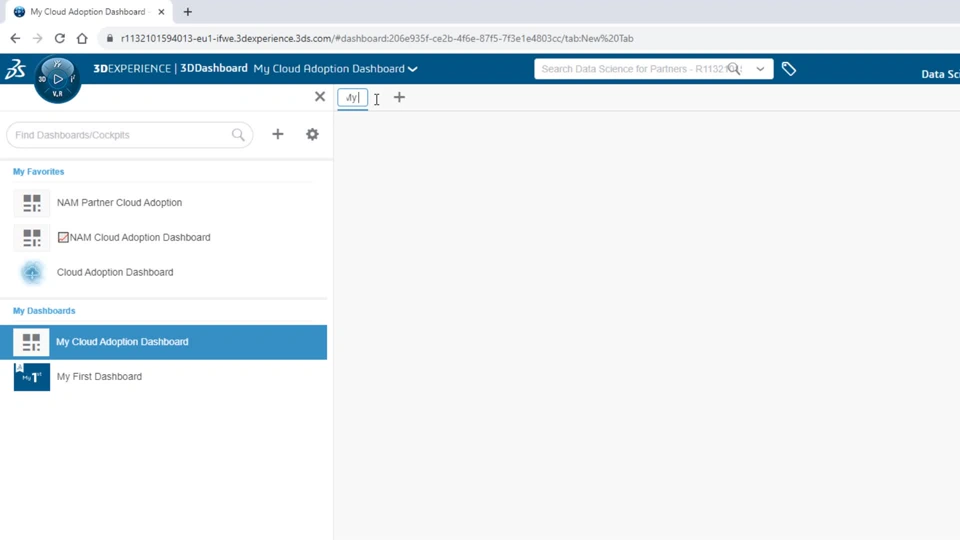Open the 3DEXPERIENCE compass play button

pos(58,78)
